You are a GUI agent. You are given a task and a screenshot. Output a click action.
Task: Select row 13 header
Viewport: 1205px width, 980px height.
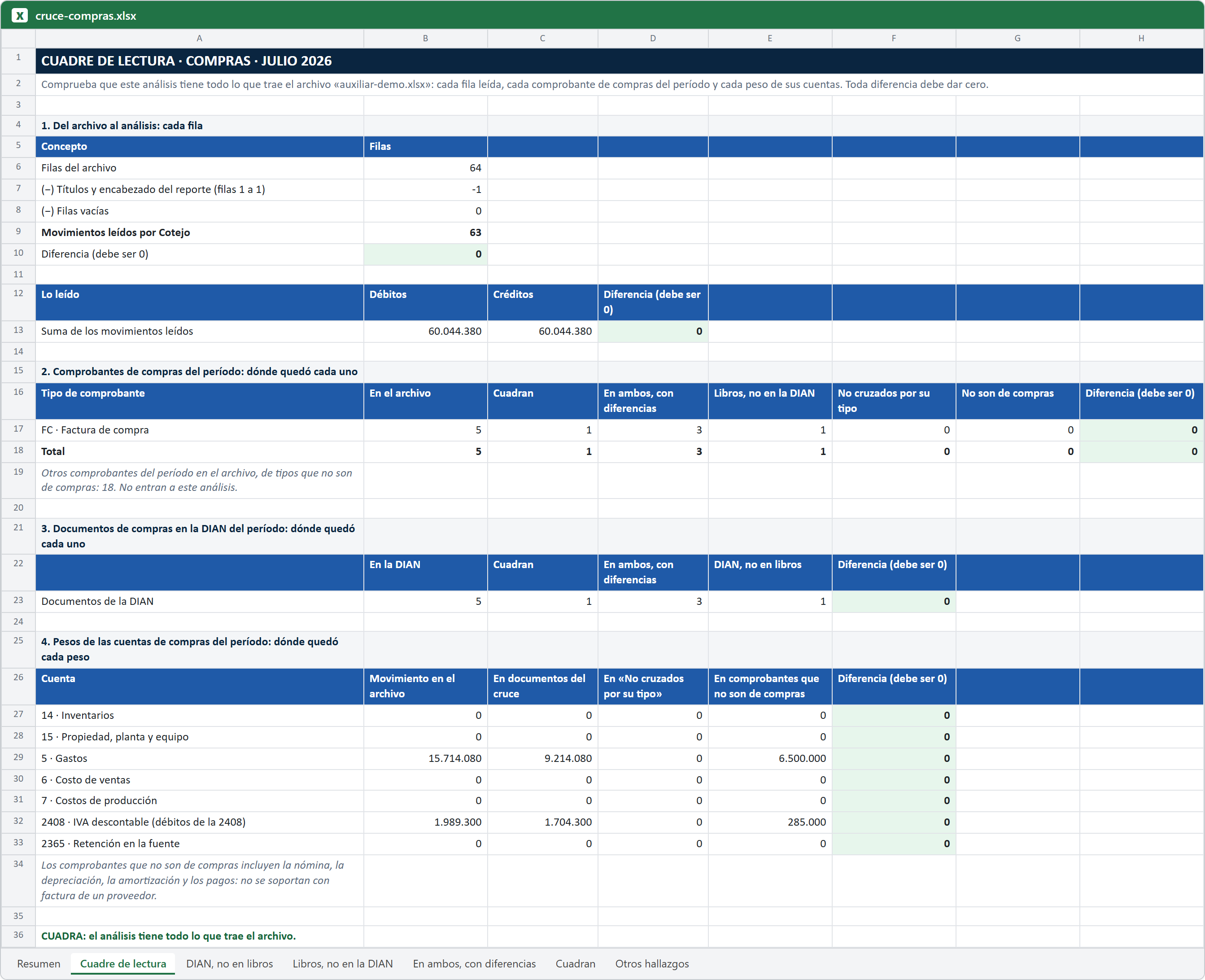coord(18,331)
